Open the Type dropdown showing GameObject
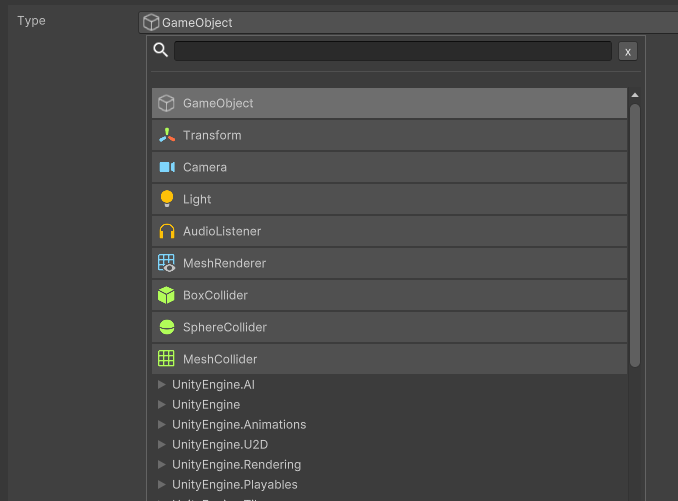The width and height of the screenshot is (678, 501). (x=408, y=22)
